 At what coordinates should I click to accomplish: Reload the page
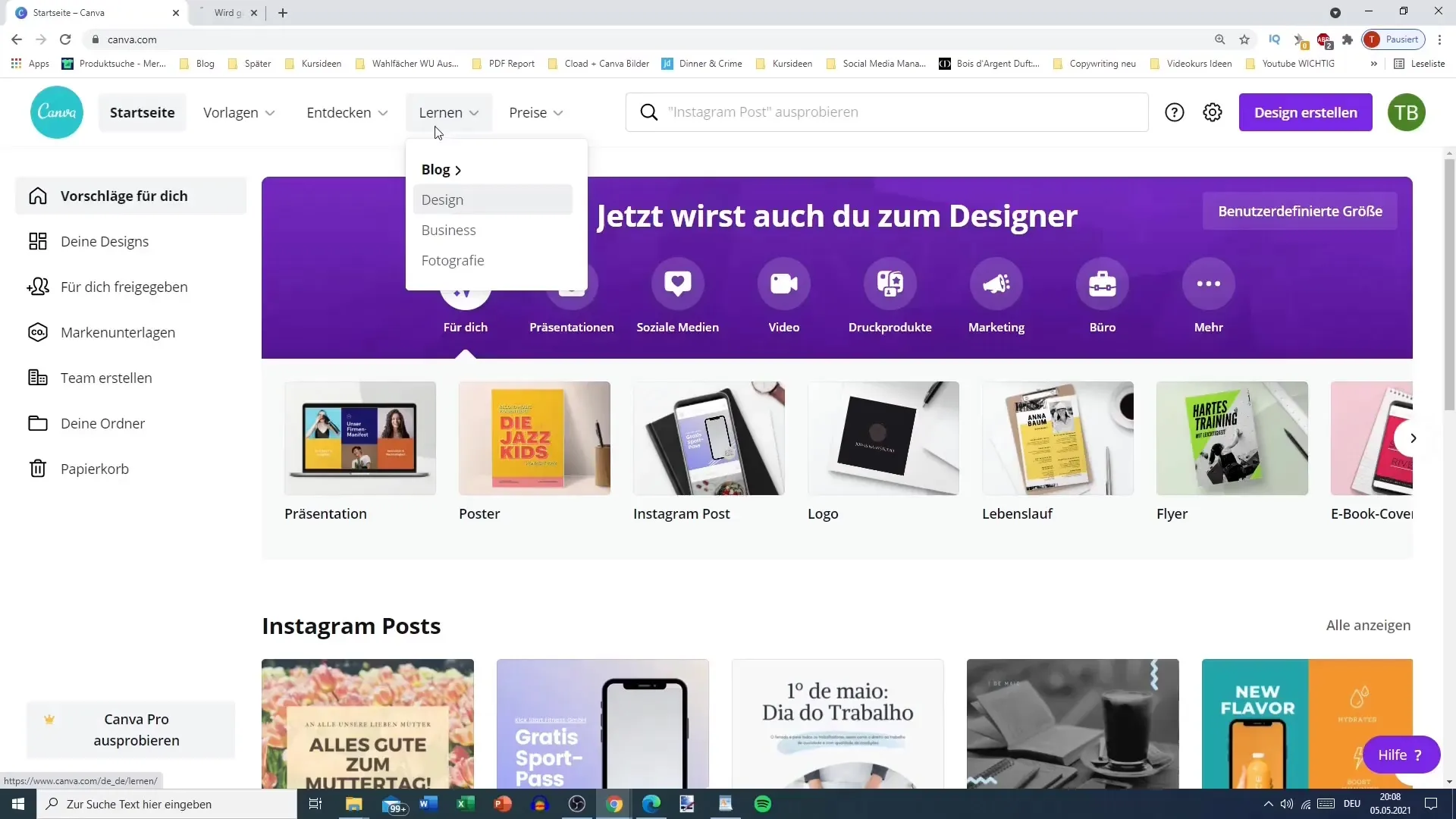(65, 39)
